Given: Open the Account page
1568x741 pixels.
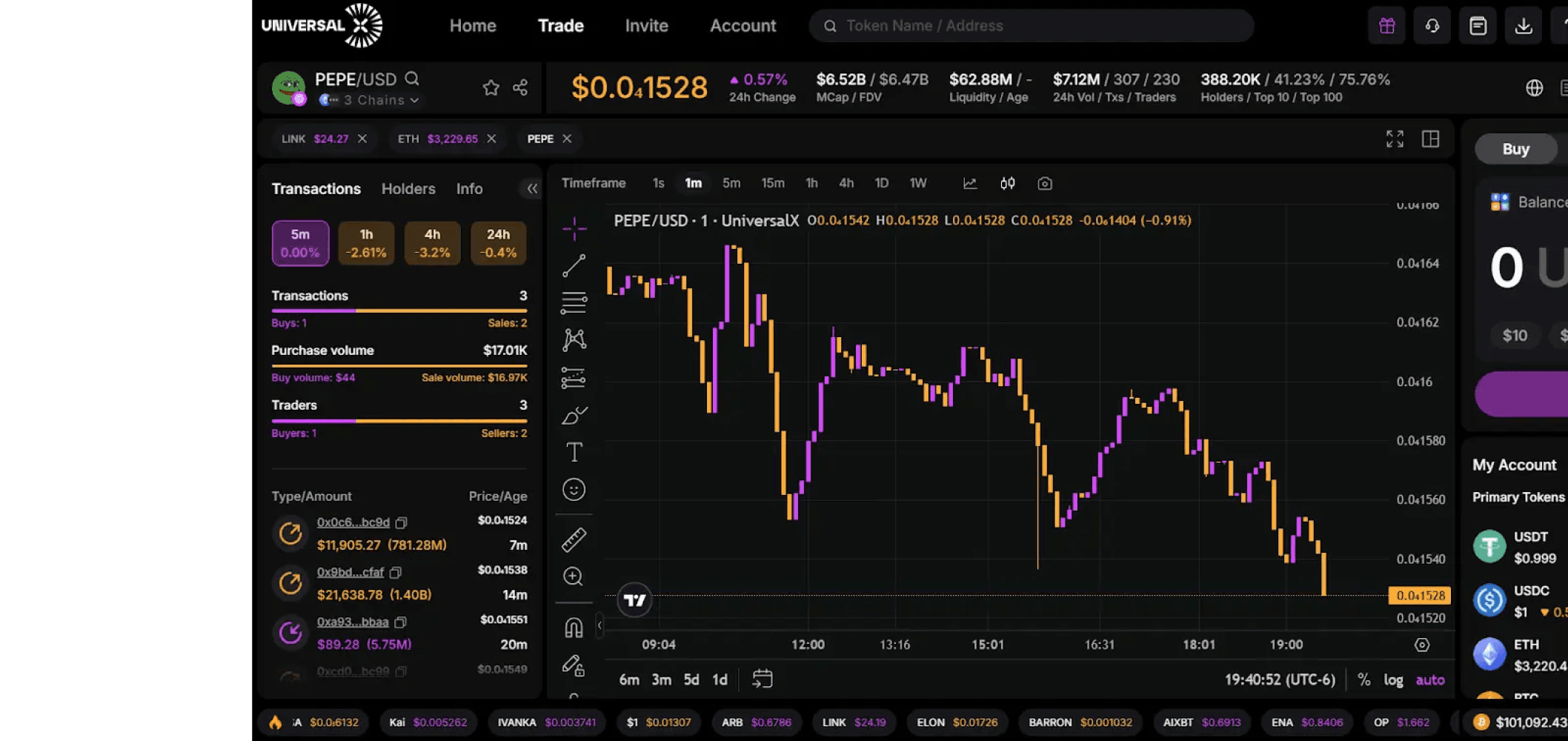Looking at the screenshot, I should [743, 26].
